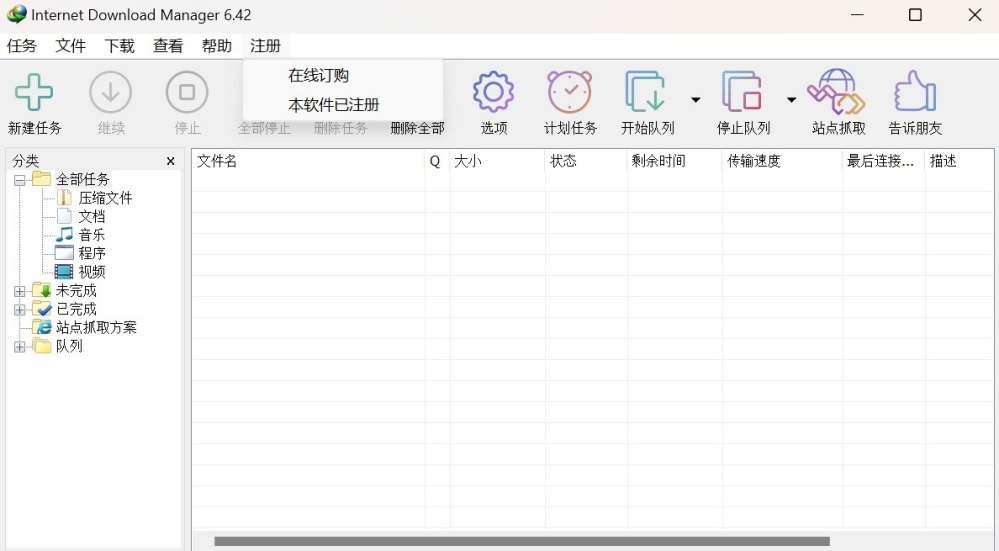Click the 站点抓取方案 IE folder icon
999x551 pixels.
pos(42,327)
